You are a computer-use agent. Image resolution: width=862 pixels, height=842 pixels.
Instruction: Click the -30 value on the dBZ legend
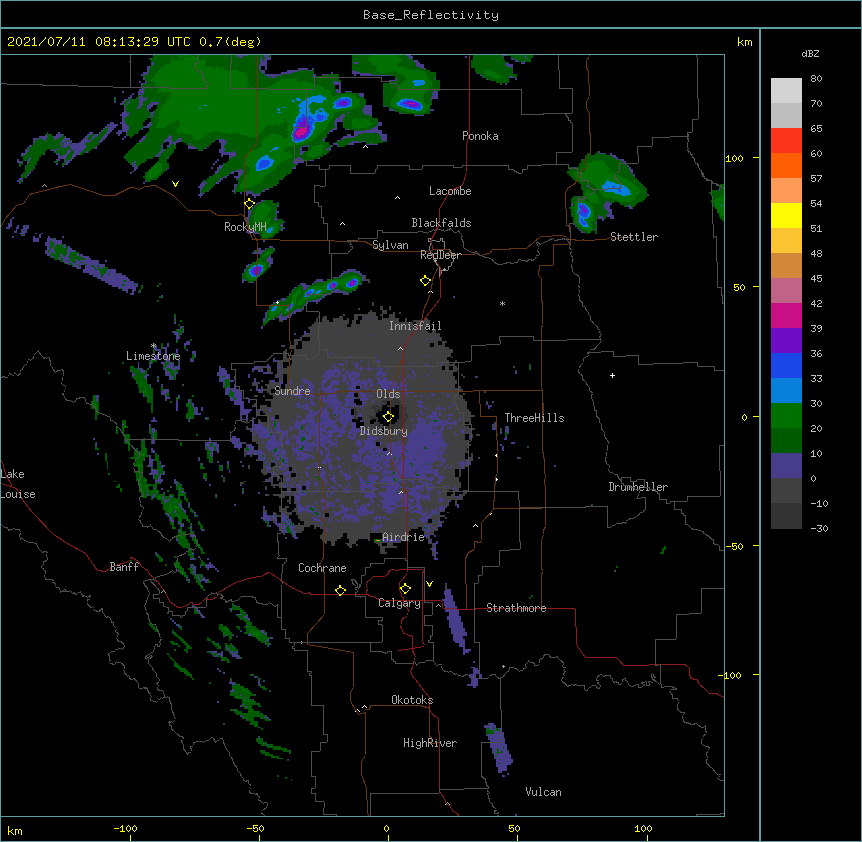[x=820, y=528]
